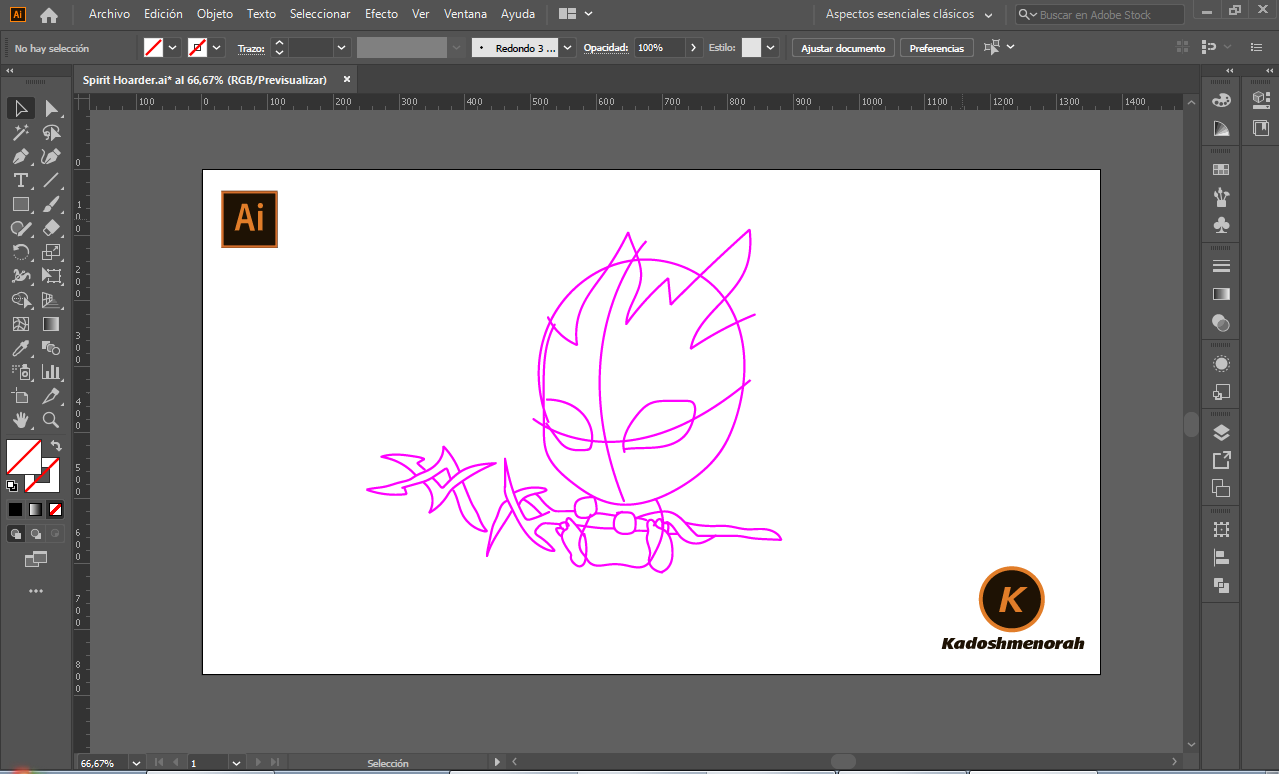
Task: Select the Curvature tool
Action: pyautogui.click(x=52, y=156)
